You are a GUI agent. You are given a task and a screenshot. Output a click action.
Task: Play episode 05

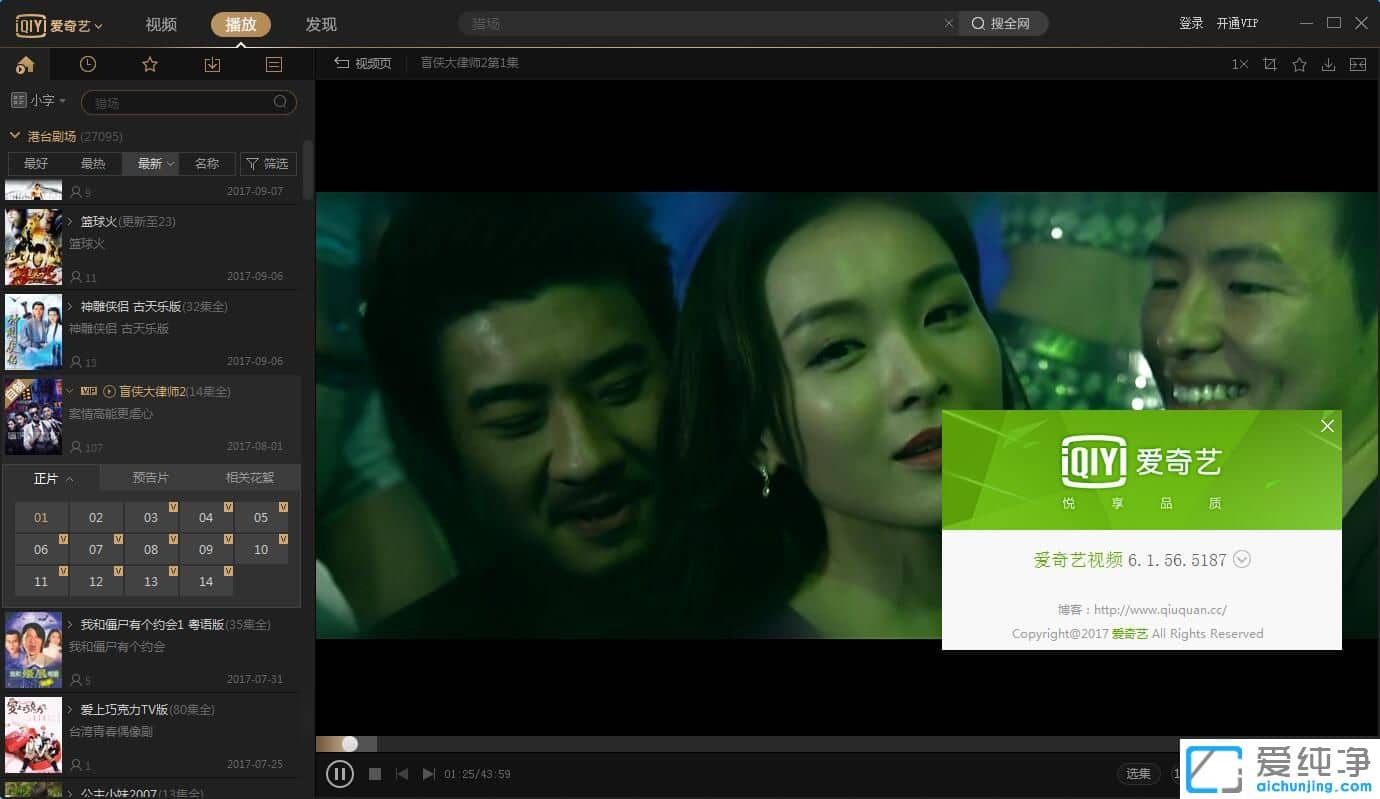(x=261, y=517)
